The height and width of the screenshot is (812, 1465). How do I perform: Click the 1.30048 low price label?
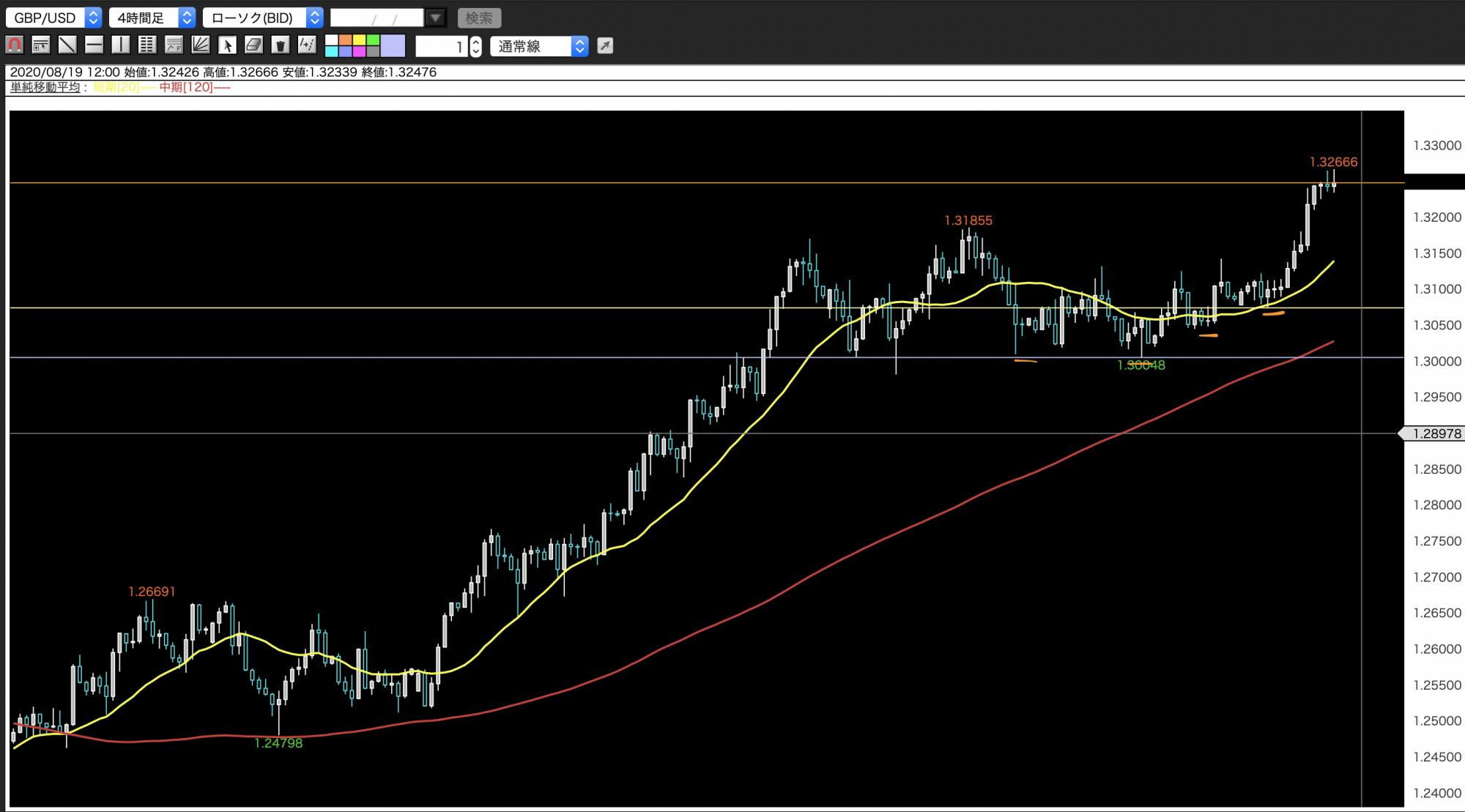1141,365
